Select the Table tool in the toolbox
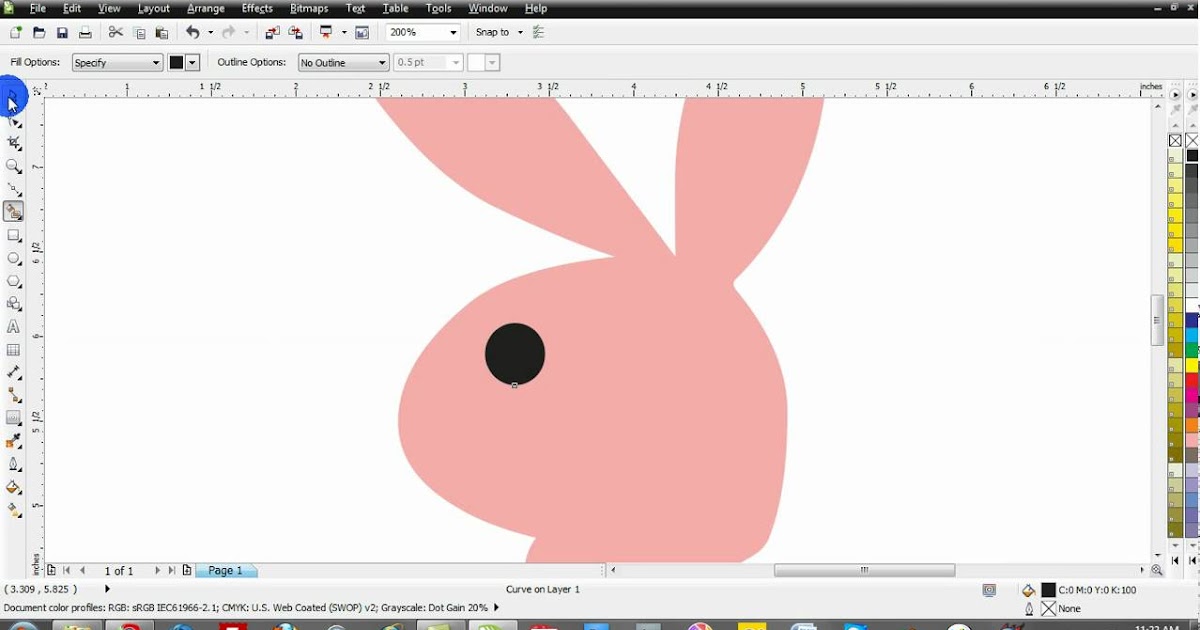1200x630 pixels. (x=14, y=350)
